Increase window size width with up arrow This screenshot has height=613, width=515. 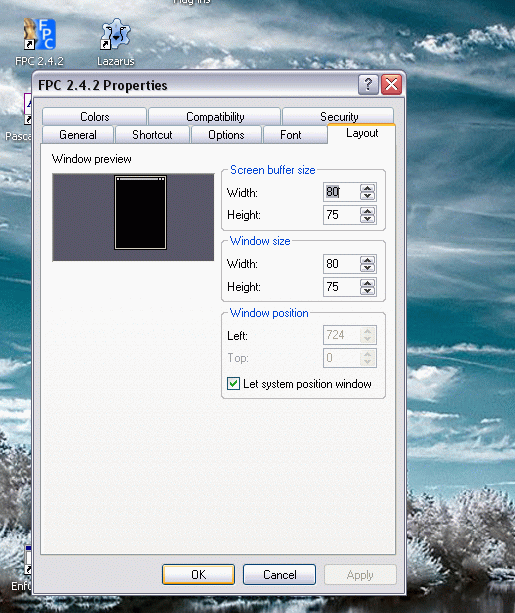[368, 260]
